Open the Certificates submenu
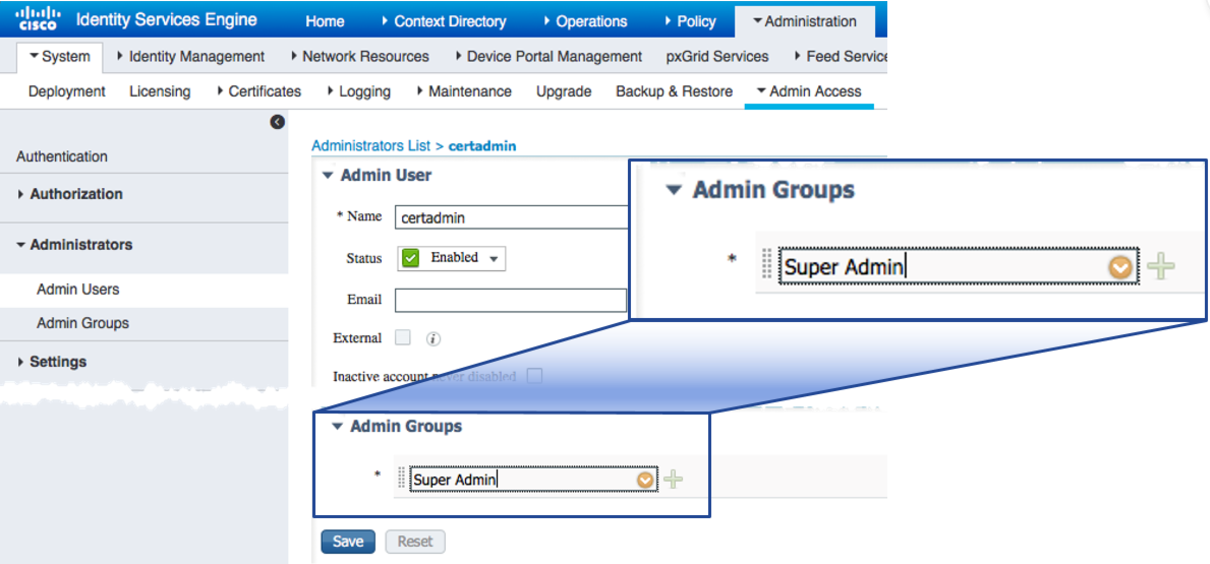The height and width of the screenshot is (564, 1210). click(258, 91)
